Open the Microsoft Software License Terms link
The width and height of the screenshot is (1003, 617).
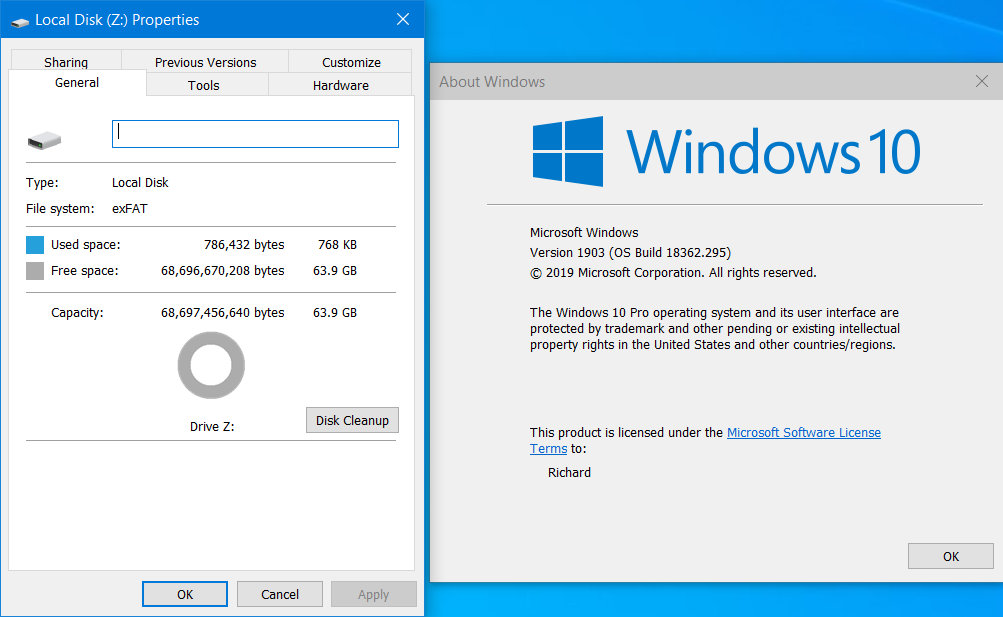coord(803,433)
